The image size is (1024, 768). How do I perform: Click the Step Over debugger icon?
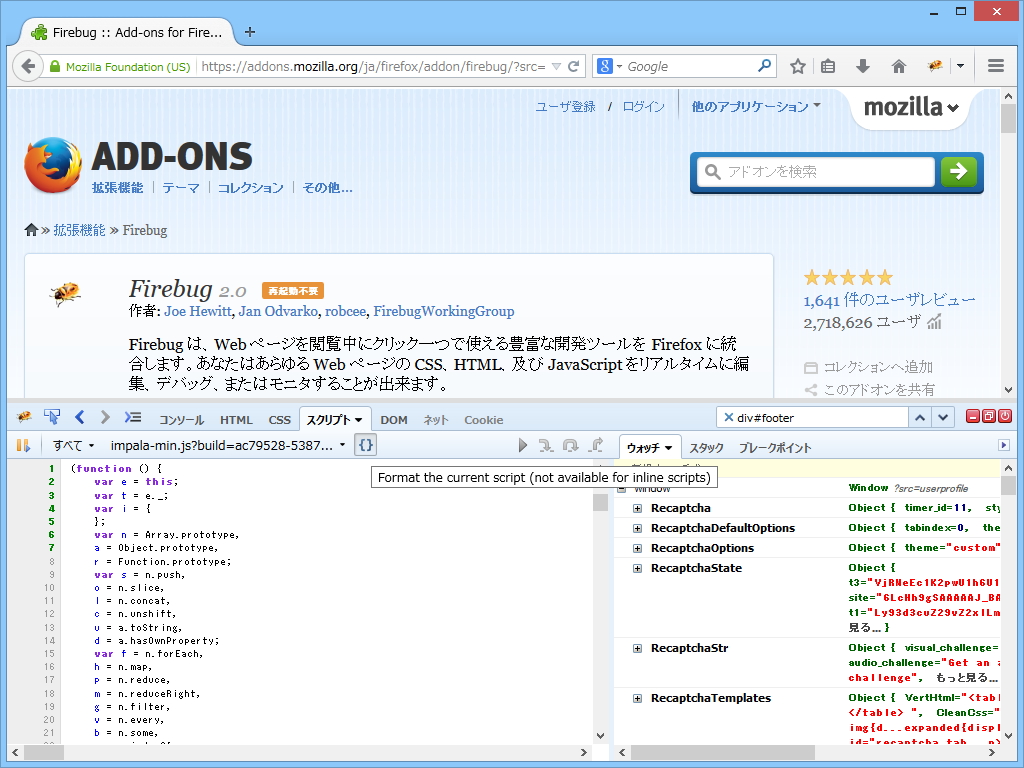[x=569, y=445]
